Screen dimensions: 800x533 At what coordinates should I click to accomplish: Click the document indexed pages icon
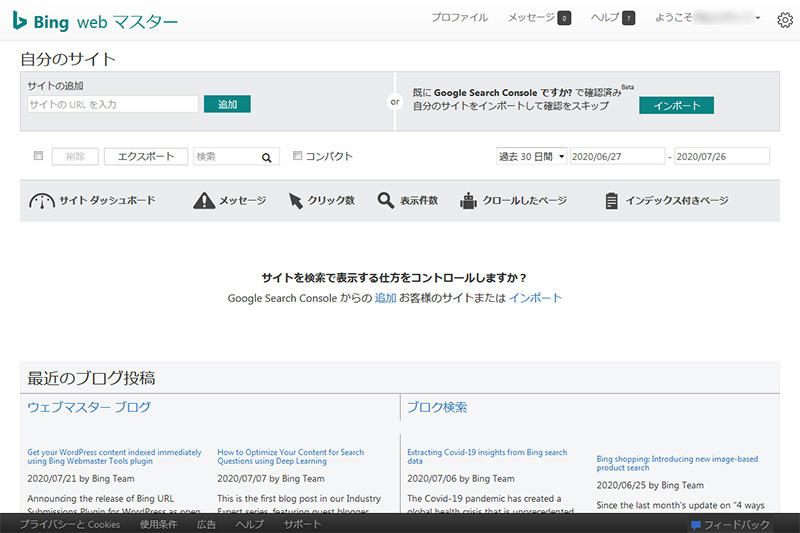click(x=611, y=200)
